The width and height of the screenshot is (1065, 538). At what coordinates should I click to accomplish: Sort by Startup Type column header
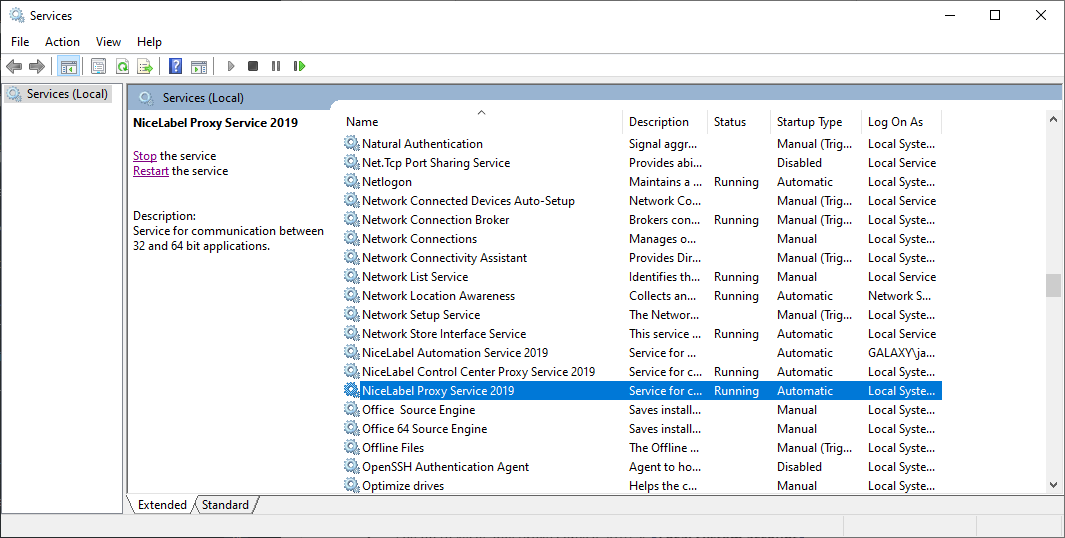point(809,122)
